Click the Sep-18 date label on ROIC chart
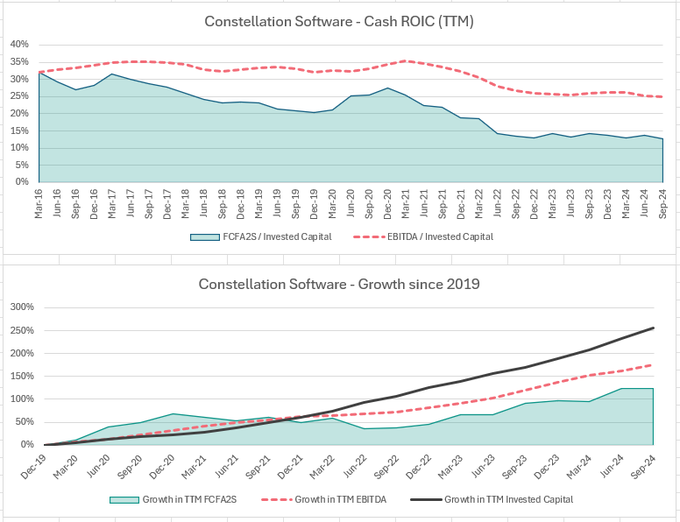The width and height of the screenshot is (680, 522). pyautogui.click(x=222, y=204)
